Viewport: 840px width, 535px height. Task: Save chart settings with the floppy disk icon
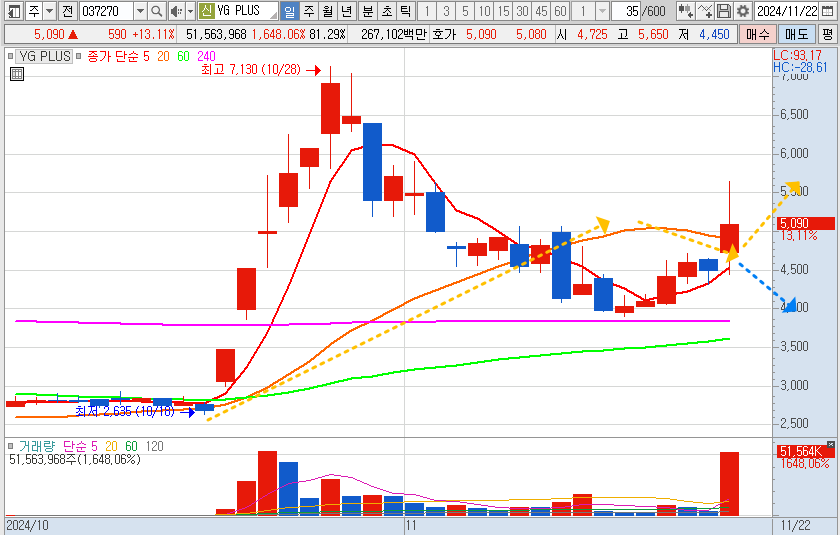tap(724, 11)
